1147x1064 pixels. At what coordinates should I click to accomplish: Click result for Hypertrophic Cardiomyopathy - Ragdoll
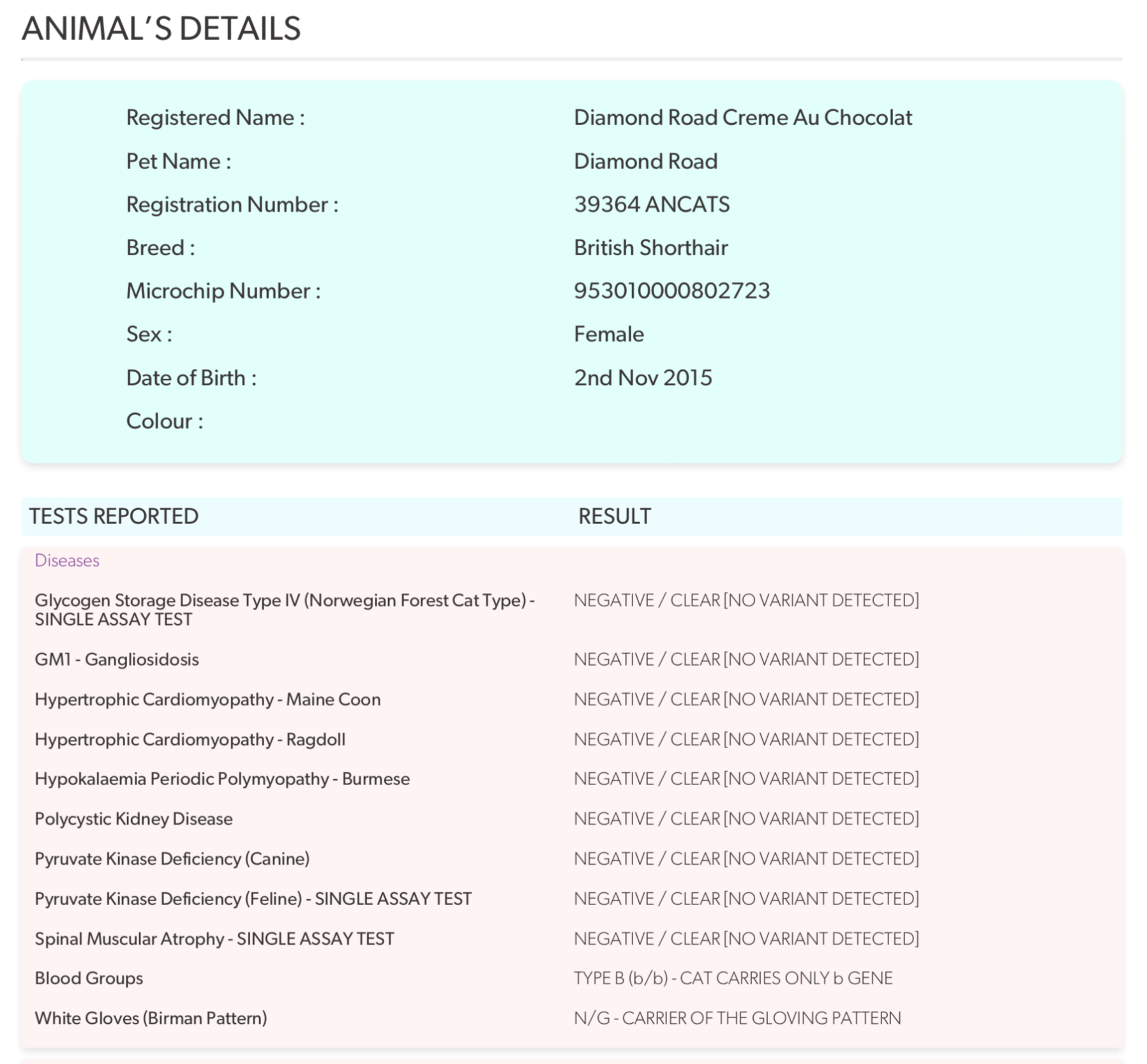(x=747, y=739)
